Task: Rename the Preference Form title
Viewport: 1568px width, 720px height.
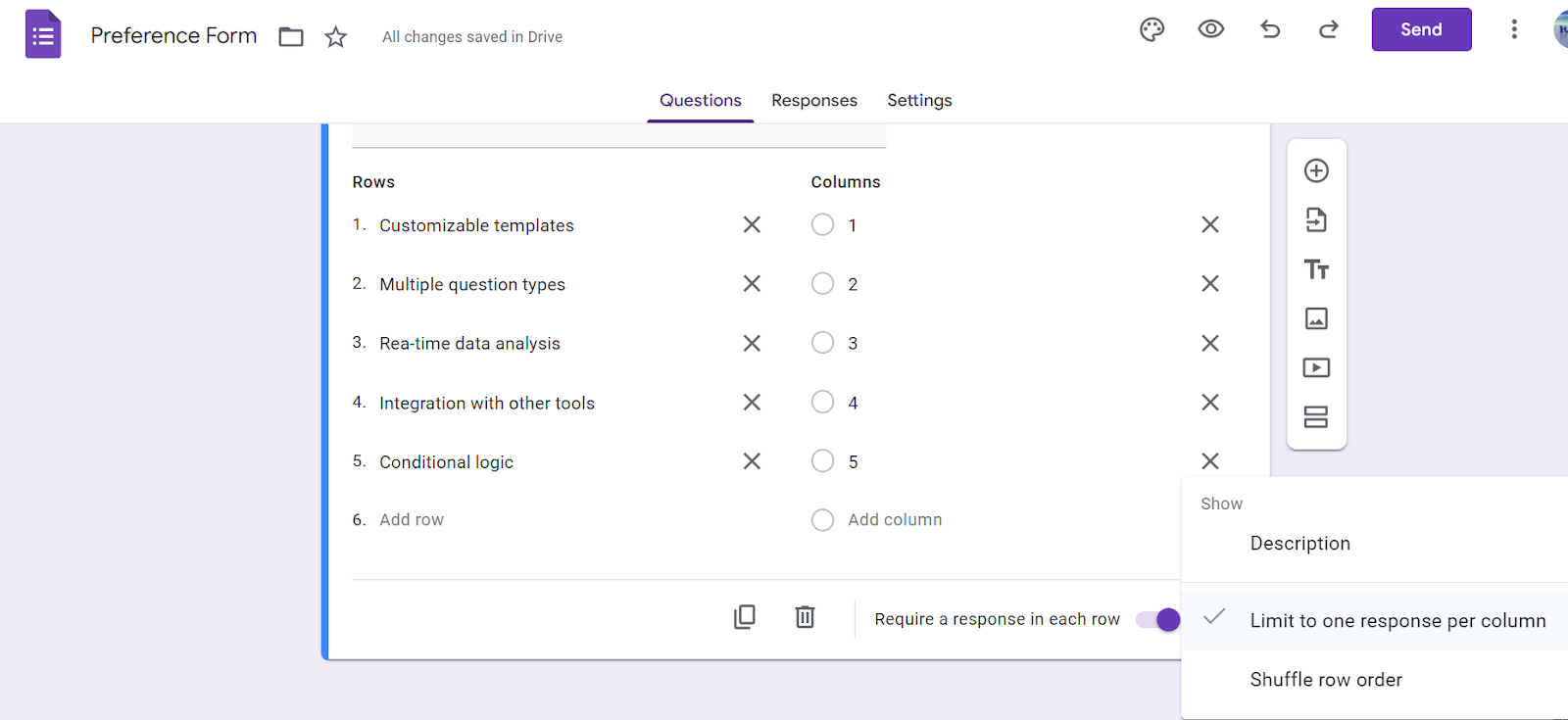Action: 173,35
